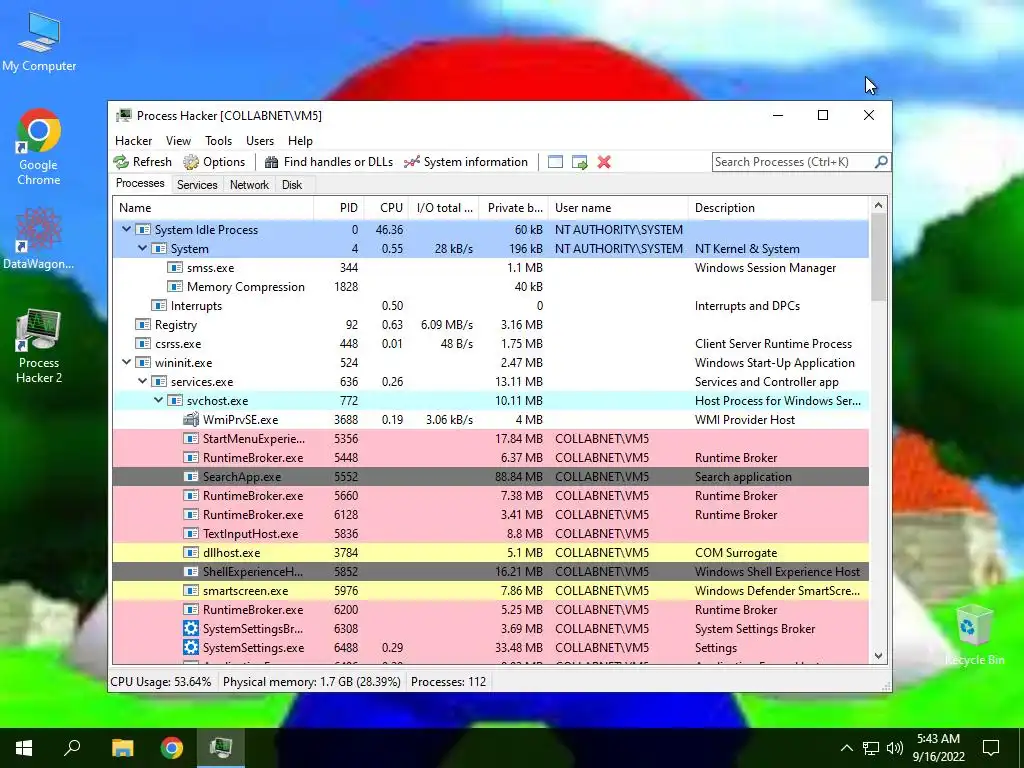Click the Refresh toolbar button
Image resolution: width=1024 pixels, height=768 pixels.
(x=142, y=162)
